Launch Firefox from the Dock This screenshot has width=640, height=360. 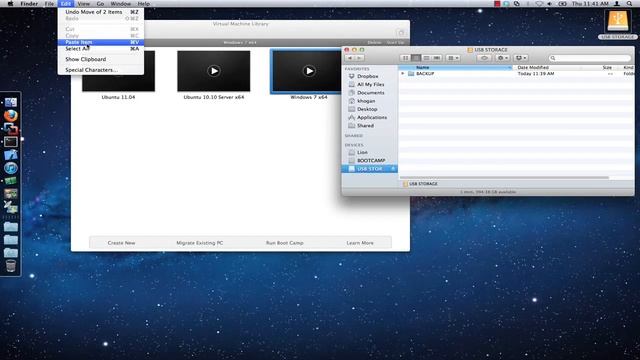point(11,116)
